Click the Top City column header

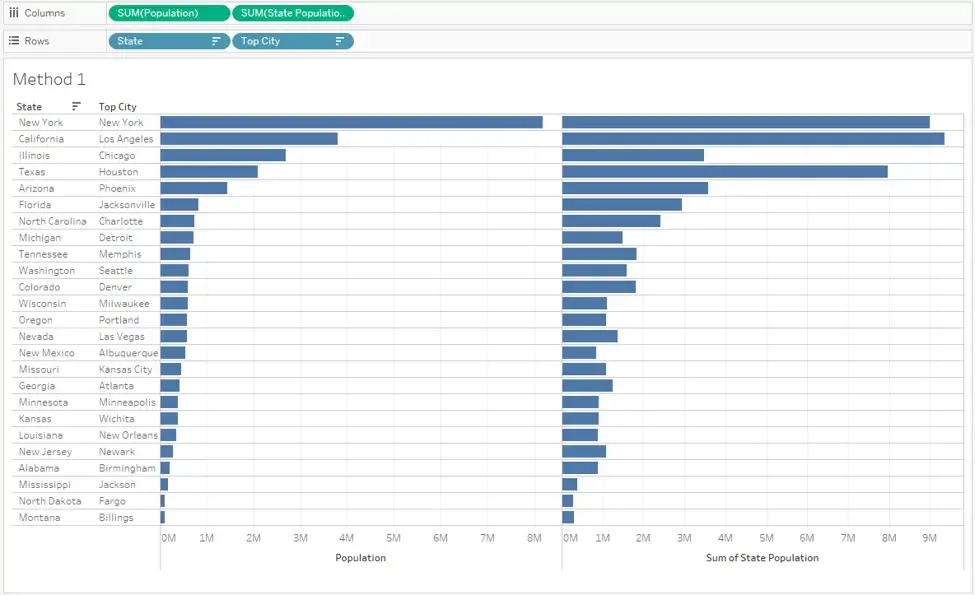(118, 107)
